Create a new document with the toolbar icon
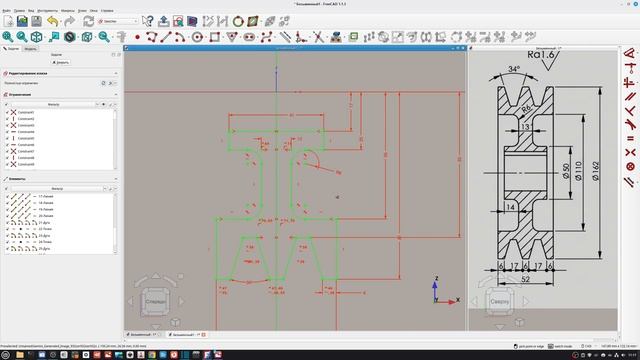The height and width of the screenshot is (360, 640). coord(9,21)
